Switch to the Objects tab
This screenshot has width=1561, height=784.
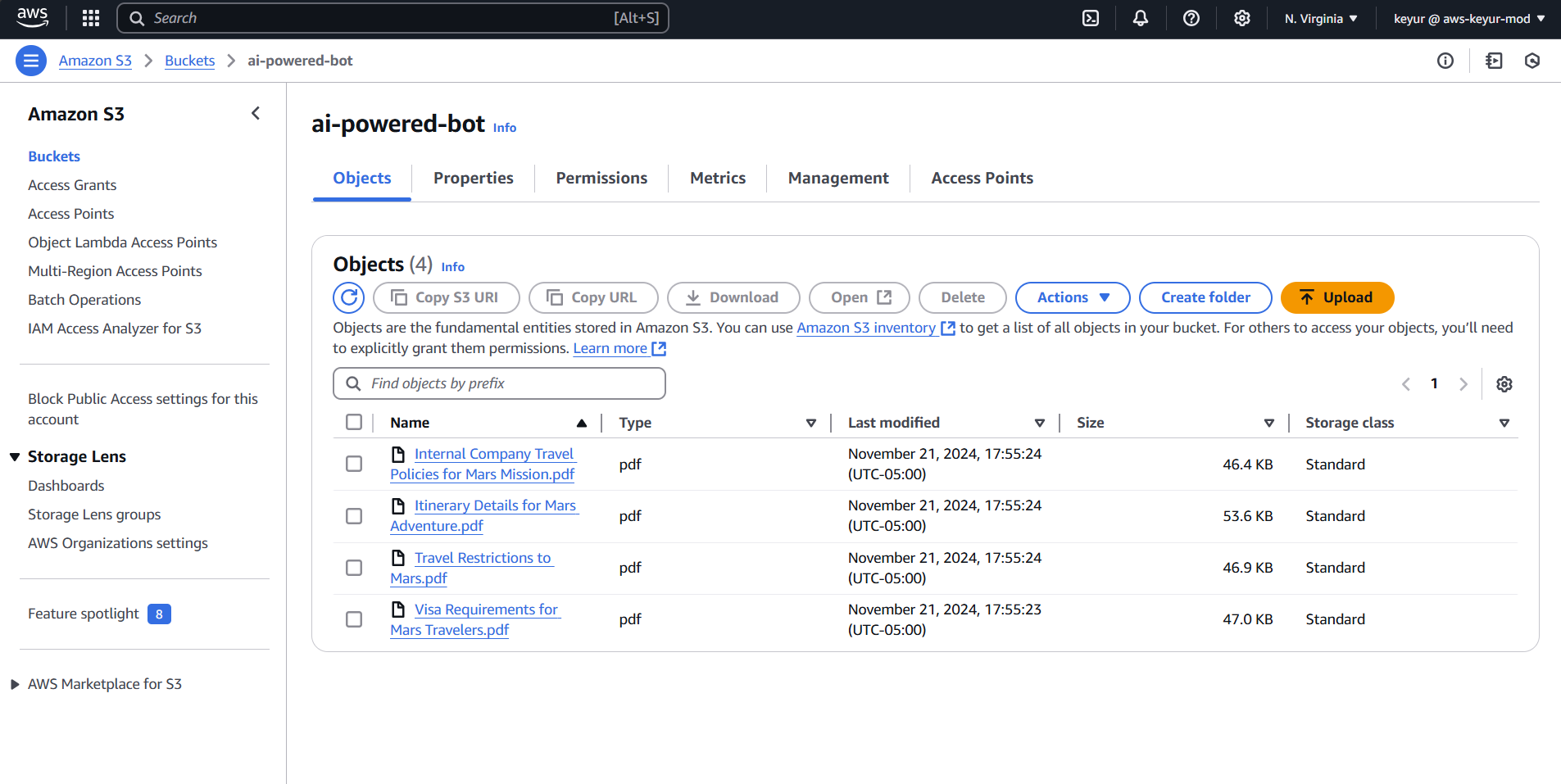coord(362,178)
